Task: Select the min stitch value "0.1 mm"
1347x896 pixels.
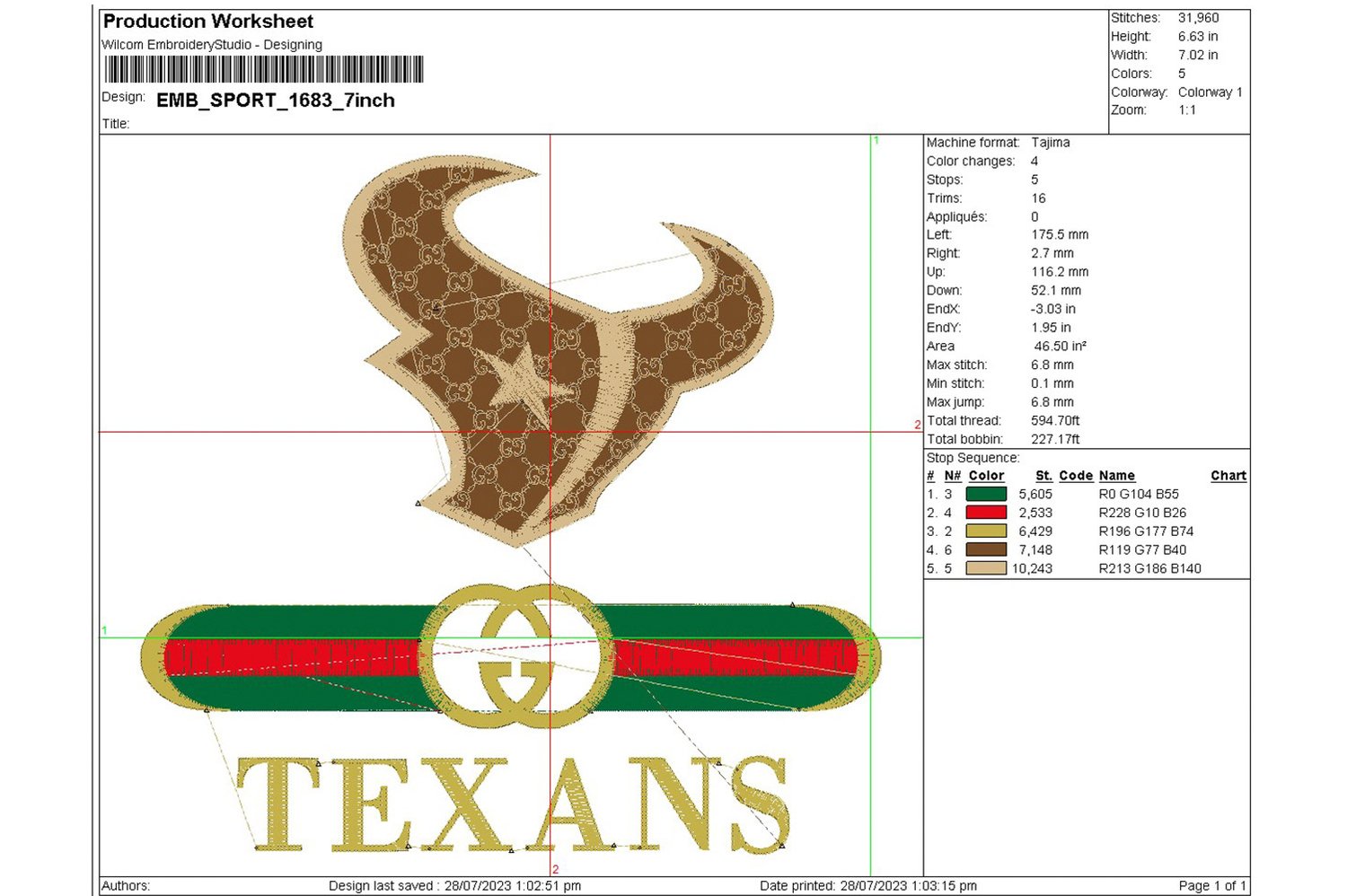Action: (1052, 383)
